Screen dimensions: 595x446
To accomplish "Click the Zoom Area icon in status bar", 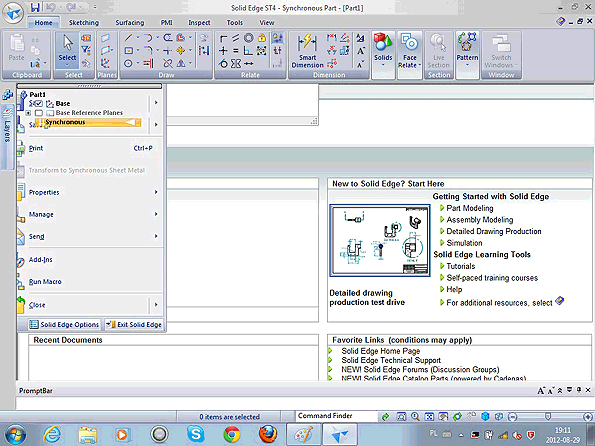I will click(401, 417).
